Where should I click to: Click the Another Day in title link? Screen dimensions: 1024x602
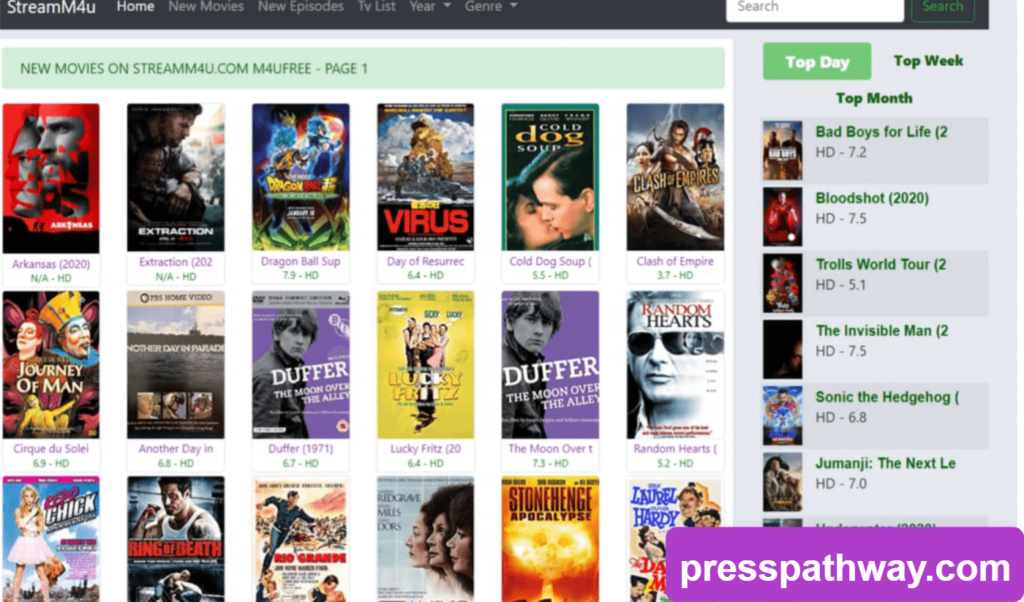coord(176,449)
